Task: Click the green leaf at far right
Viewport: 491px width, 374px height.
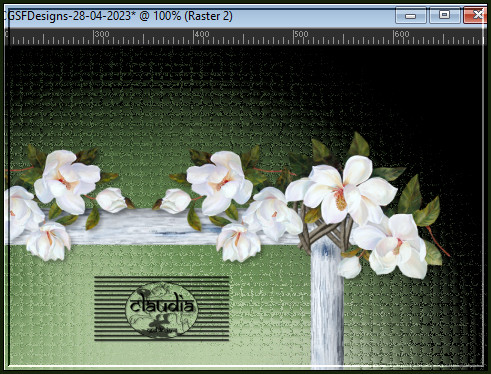Action: [x=427, y=212]
